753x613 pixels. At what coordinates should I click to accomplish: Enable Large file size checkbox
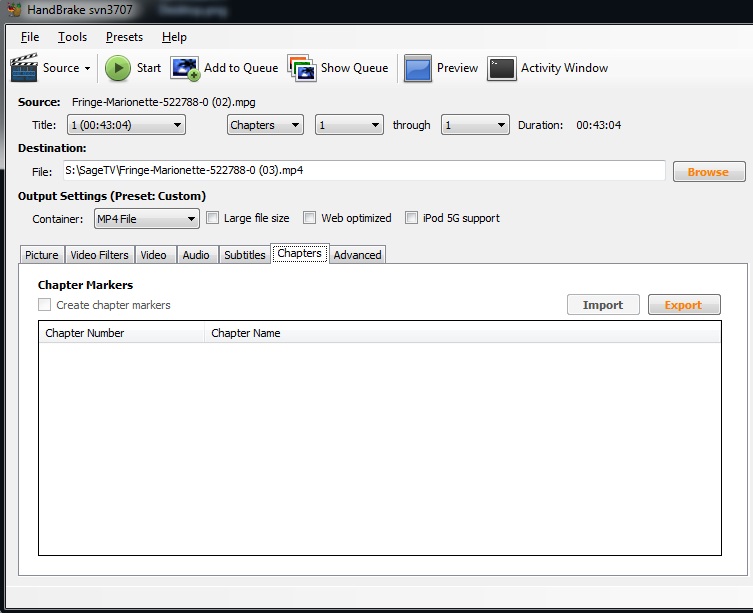[212, 218]
